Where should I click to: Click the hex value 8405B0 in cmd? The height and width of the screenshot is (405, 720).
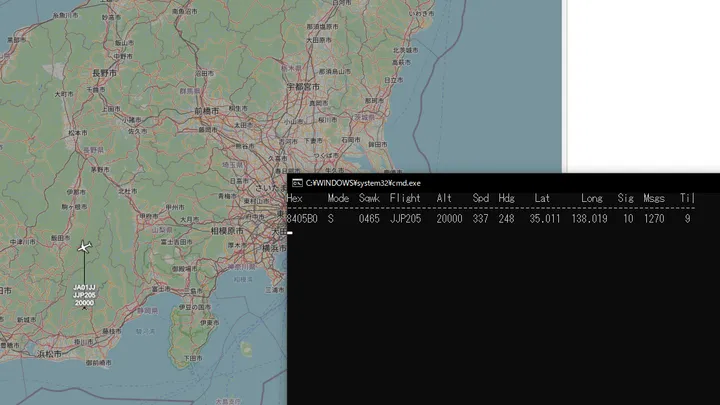[x=302, y=219]
